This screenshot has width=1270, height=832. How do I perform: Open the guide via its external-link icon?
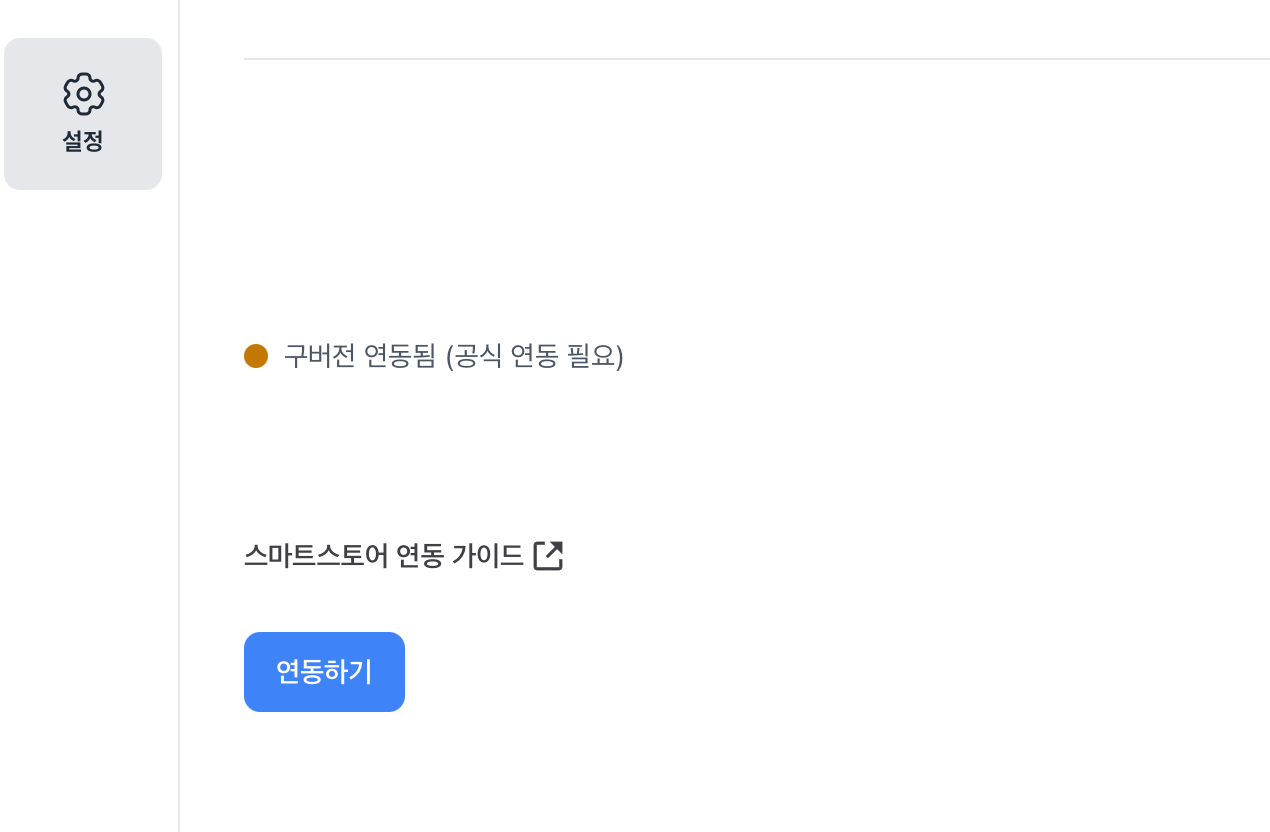(x=548, y=555)
